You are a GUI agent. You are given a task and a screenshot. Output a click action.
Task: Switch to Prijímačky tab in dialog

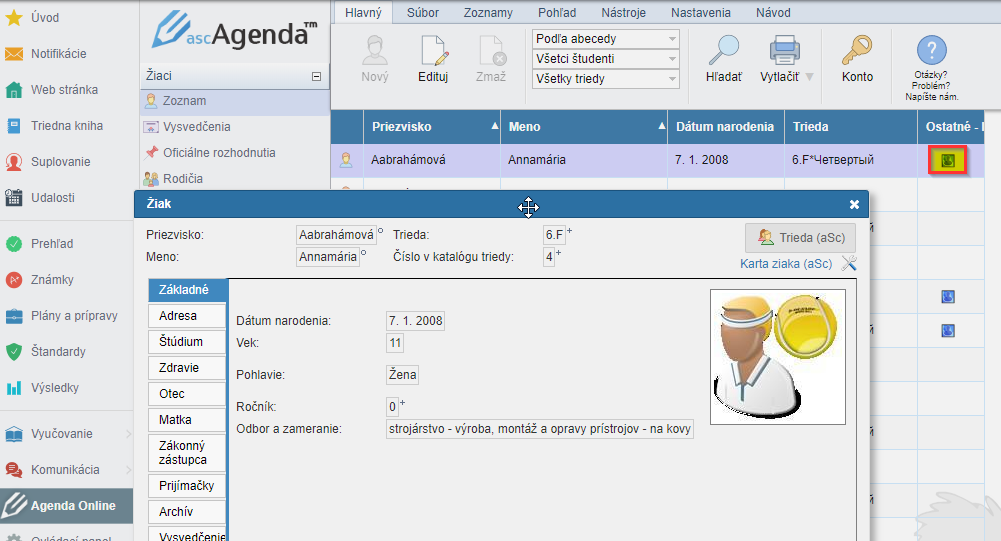pos(187,486)
